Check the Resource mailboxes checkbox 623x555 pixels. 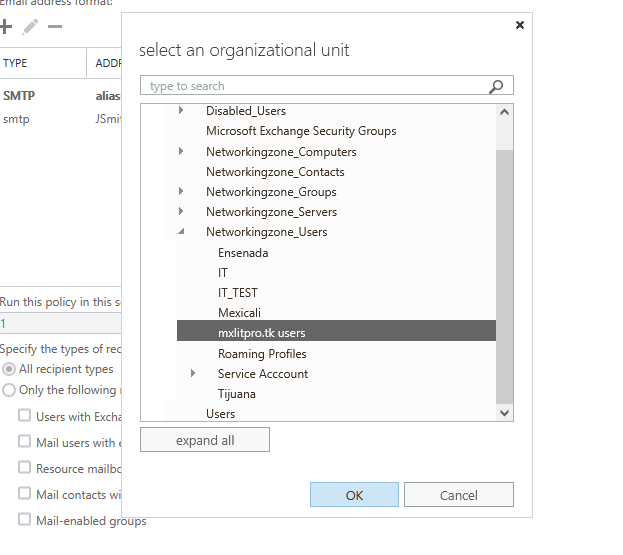tap(25, 468)
